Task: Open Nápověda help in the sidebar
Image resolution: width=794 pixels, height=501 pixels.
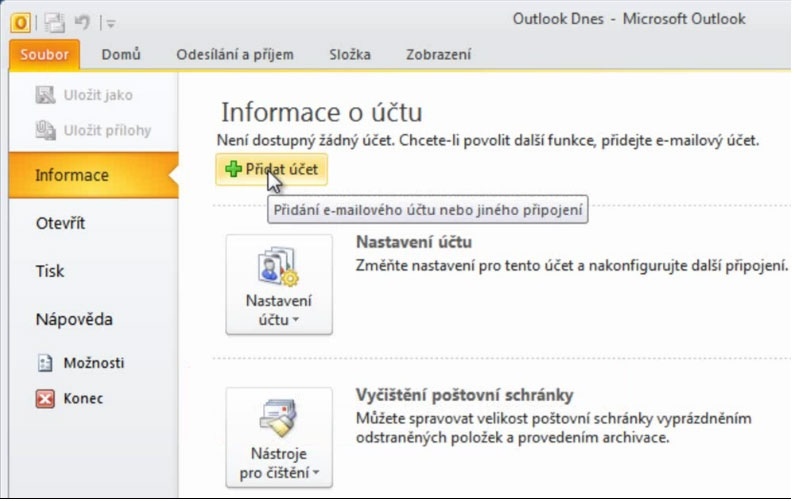Action: (x=74, y=320)
